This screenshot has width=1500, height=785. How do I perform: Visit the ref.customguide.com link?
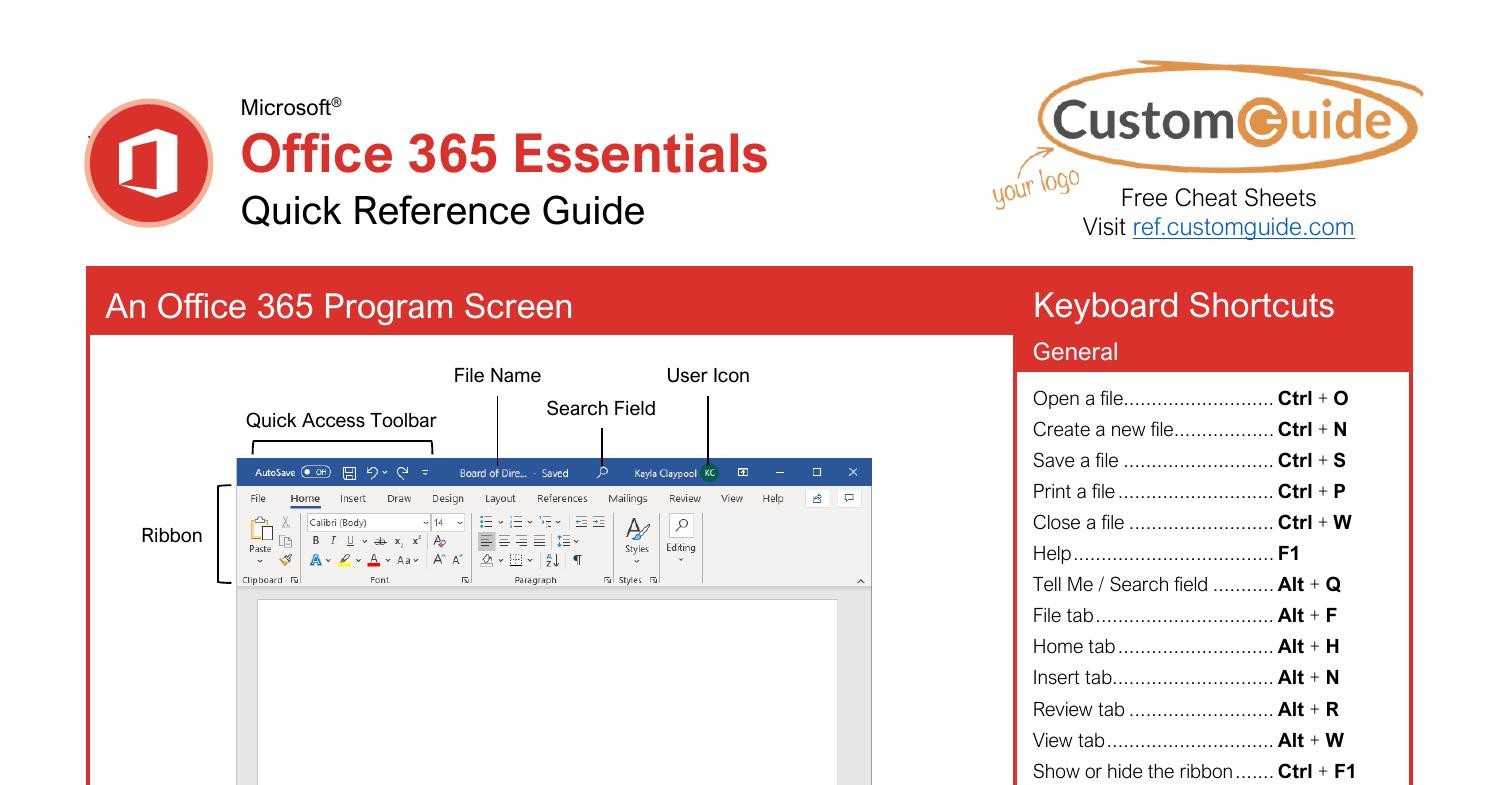coord(1243,227)
